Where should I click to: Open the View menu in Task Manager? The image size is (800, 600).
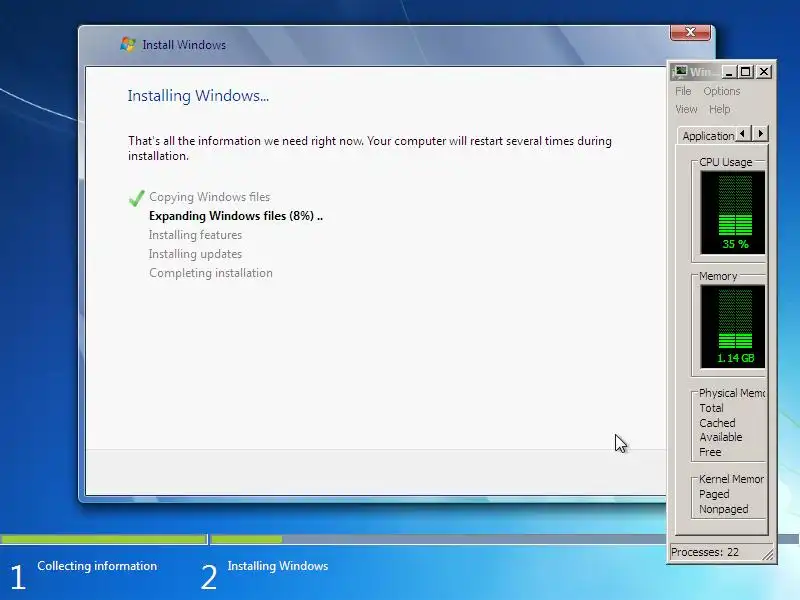tap(686, 109)
